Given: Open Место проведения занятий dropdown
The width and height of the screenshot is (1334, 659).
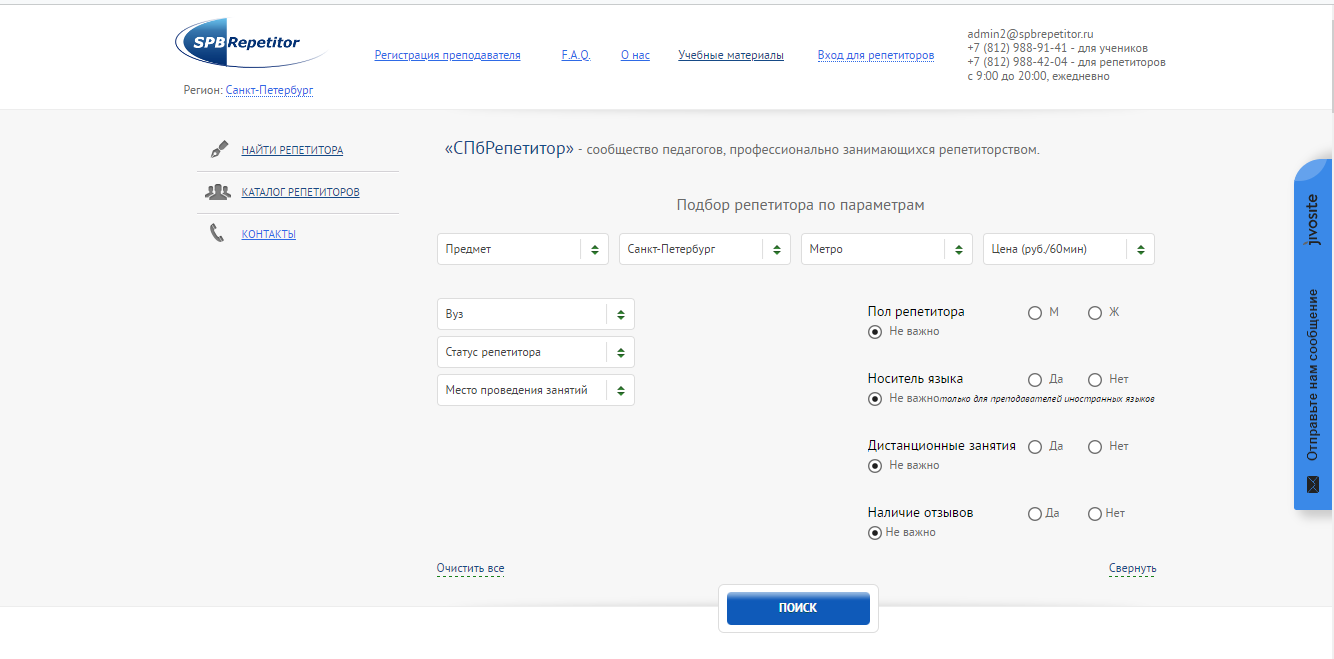Looking at the screenshot, I should [x=536, y=390].
